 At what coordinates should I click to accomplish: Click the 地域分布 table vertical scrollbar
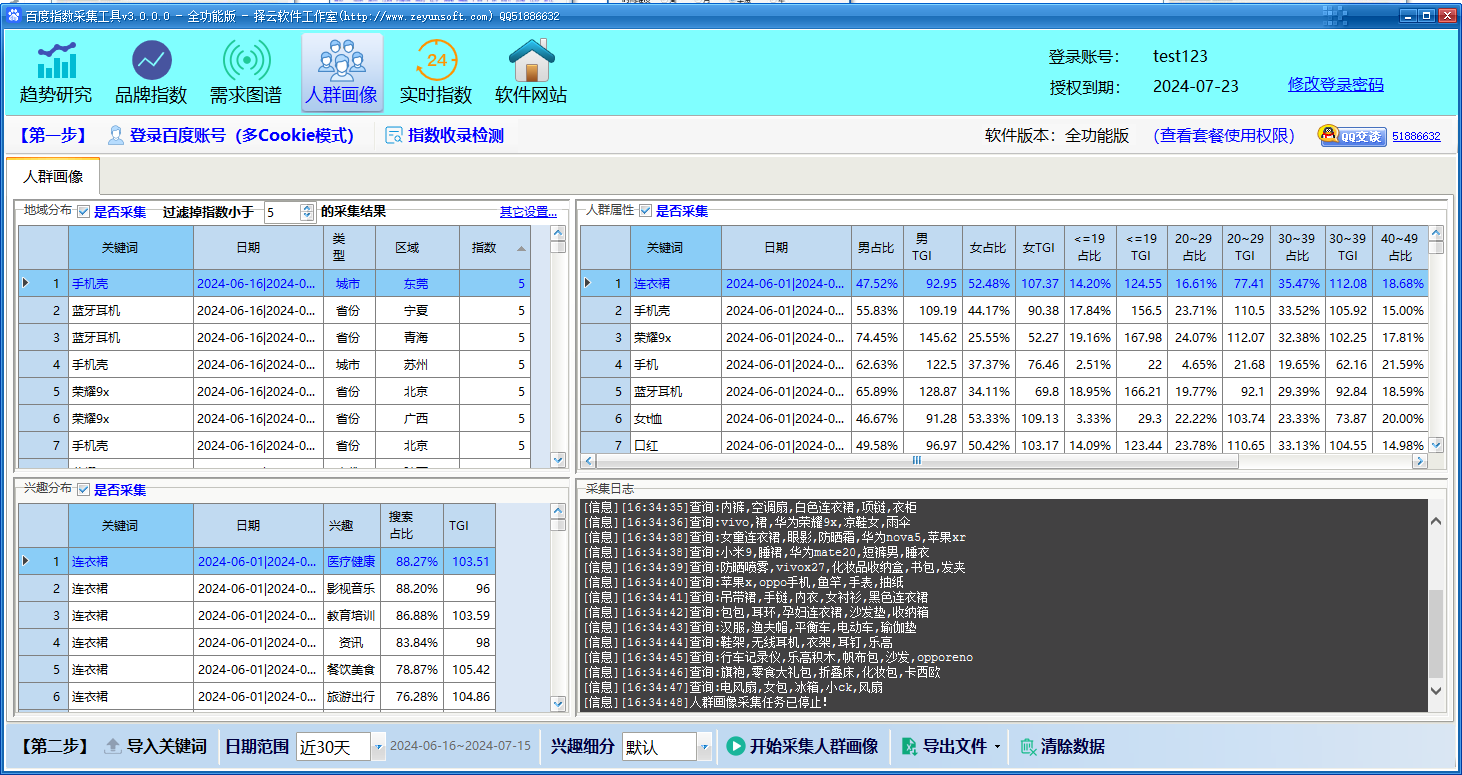point(558,346)
